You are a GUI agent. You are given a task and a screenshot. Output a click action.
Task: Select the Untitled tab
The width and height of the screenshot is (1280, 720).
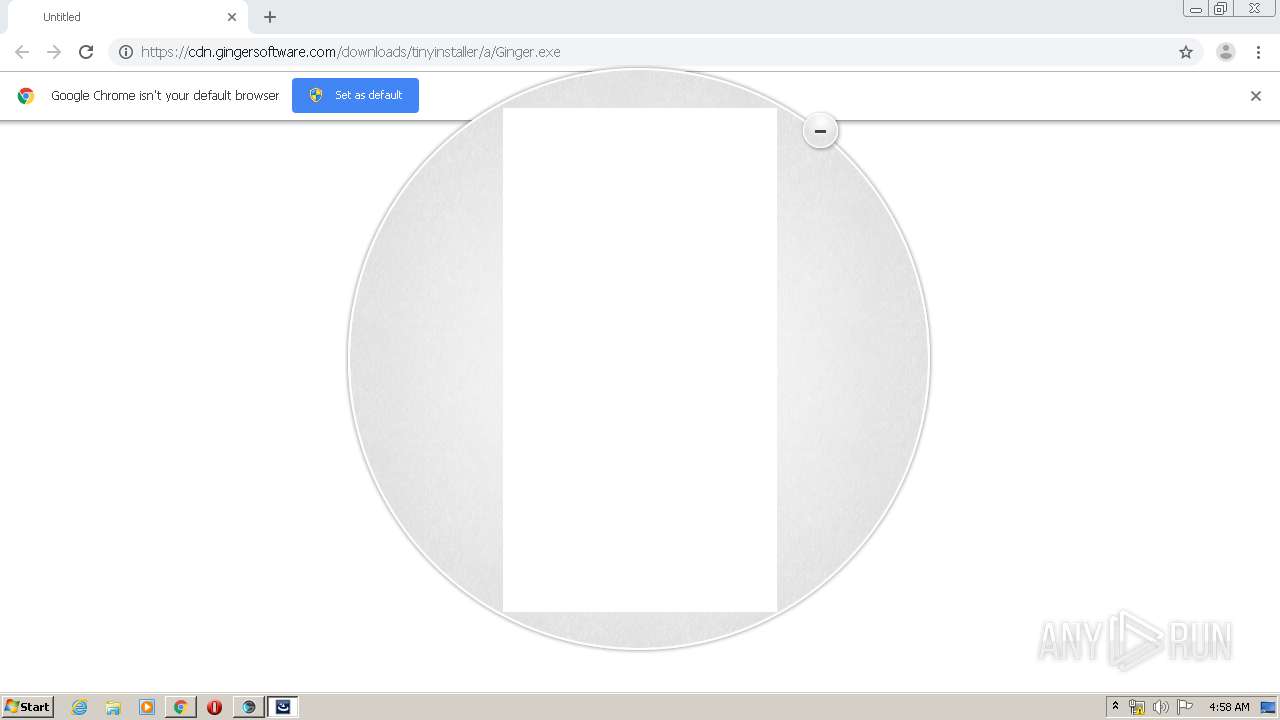(126, 17)
